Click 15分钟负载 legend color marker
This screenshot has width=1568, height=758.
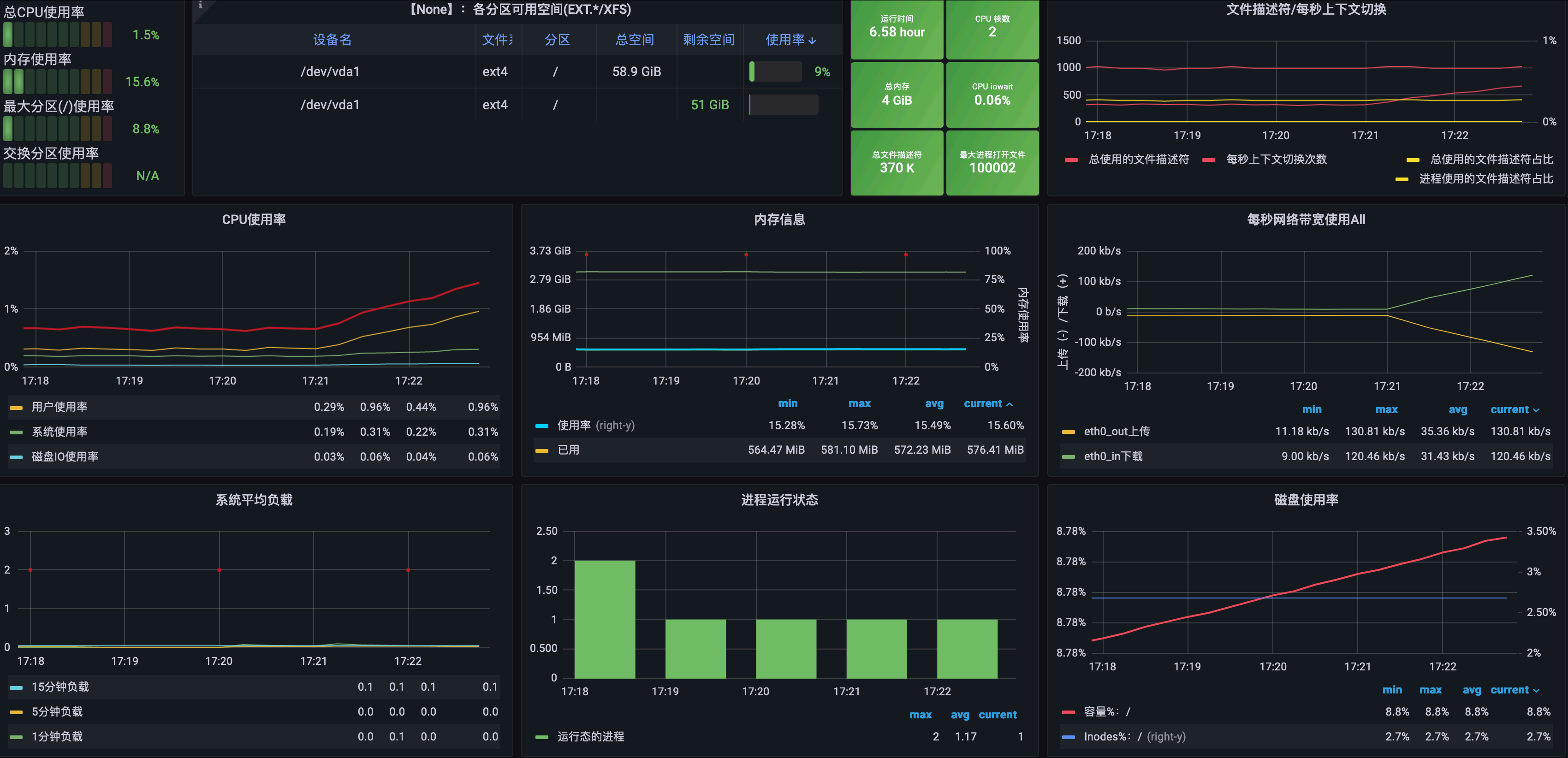point(17,687)
